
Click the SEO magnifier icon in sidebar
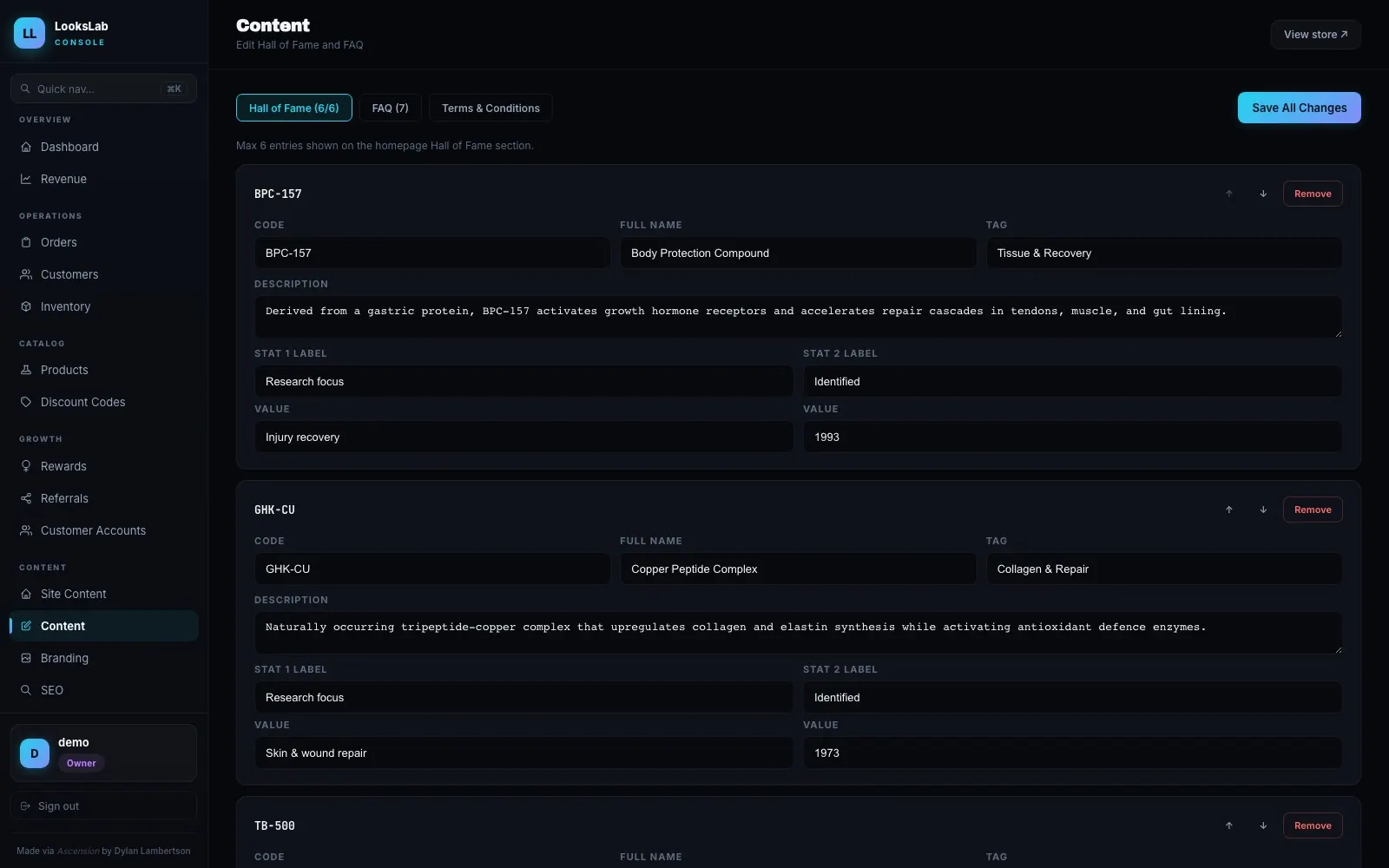26,690
